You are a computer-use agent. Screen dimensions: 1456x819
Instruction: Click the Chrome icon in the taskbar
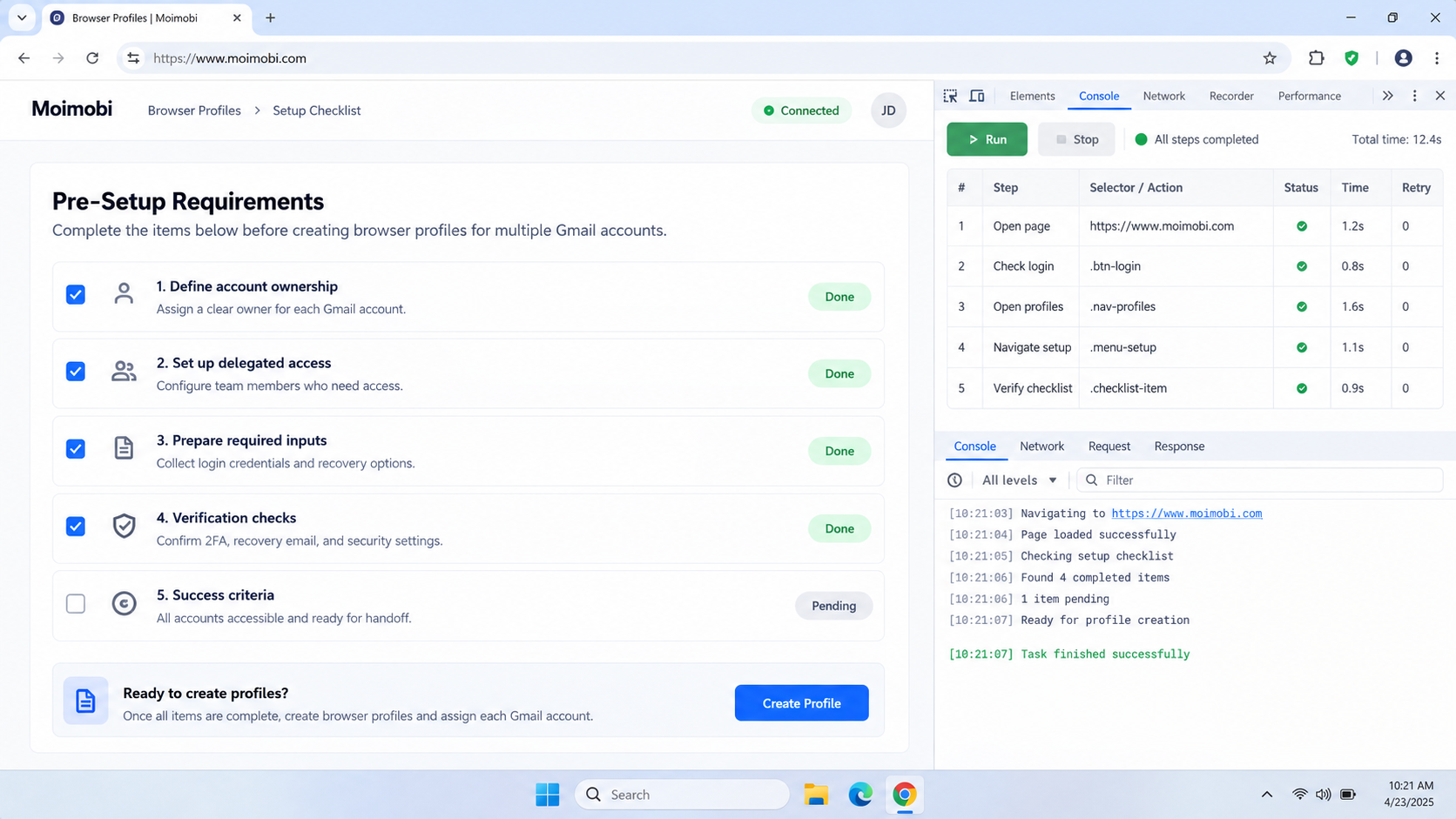904,795
